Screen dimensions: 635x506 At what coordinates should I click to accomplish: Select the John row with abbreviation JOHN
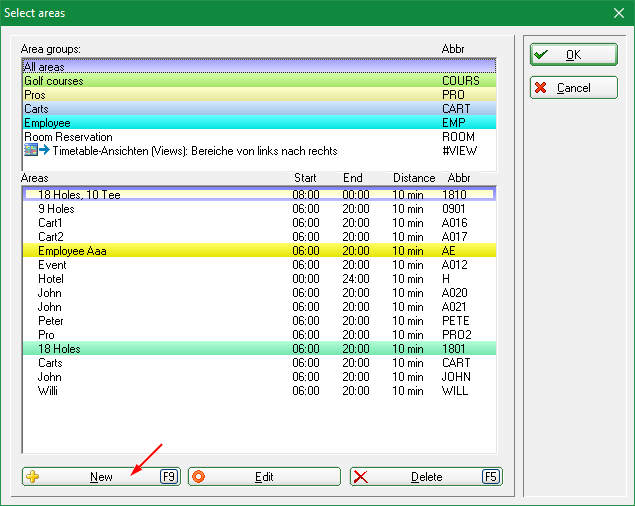[259, 377]
